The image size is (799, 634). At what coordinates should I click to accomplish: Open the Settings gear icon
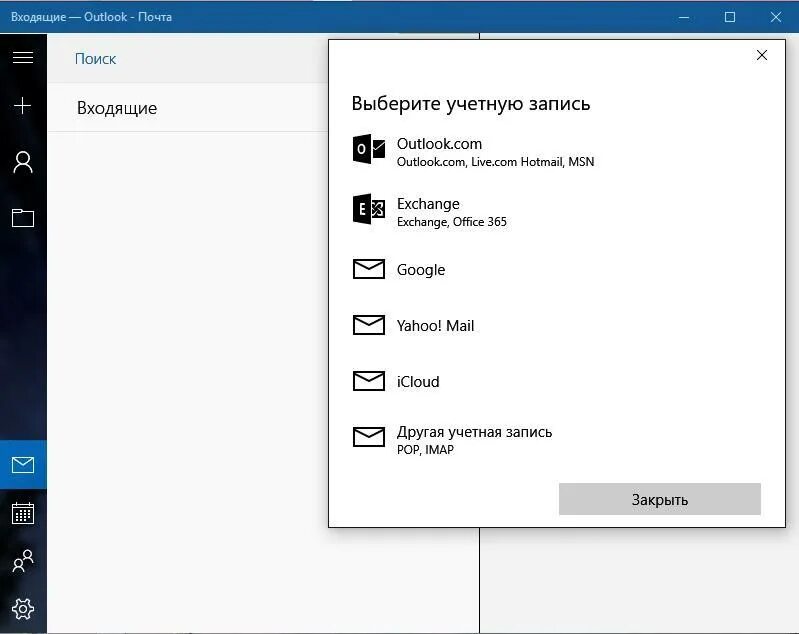pyautogui.click(x=23, y=609)
